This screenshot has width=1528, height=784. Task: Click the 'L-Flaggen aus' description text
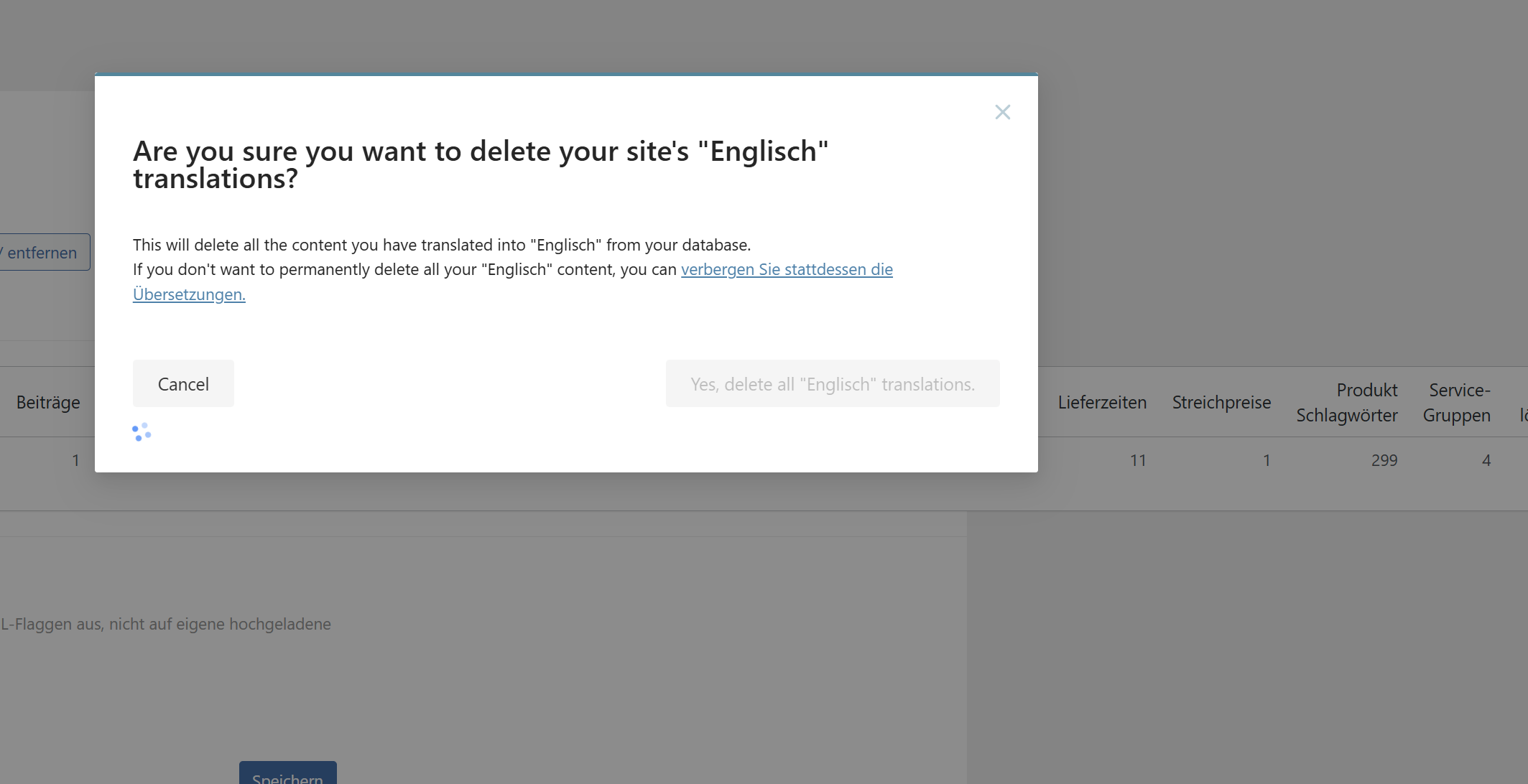pyautogui.click(x=166, y=625)
